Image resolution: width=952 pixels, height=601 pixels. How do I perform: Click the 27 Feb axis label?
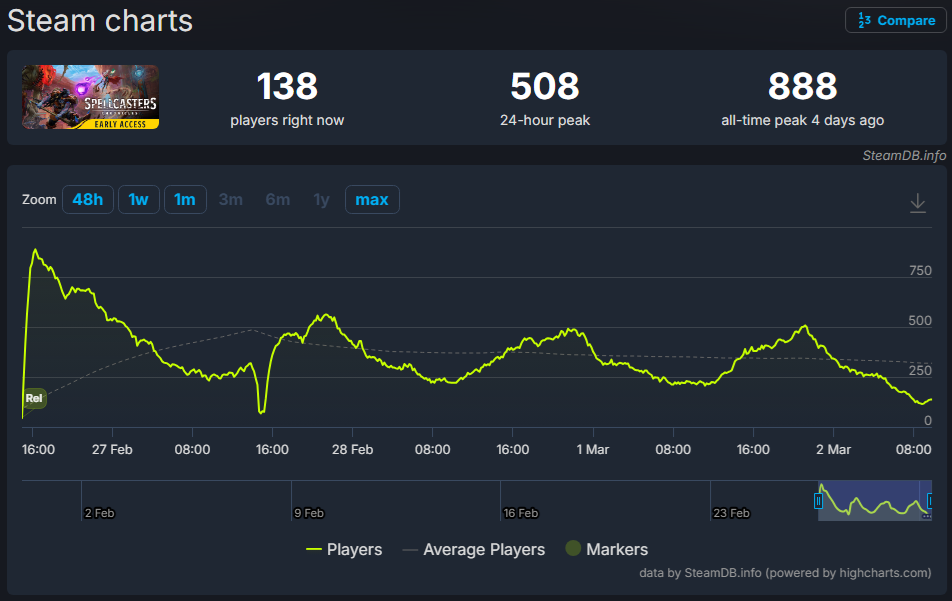click(x=112, y=449)
